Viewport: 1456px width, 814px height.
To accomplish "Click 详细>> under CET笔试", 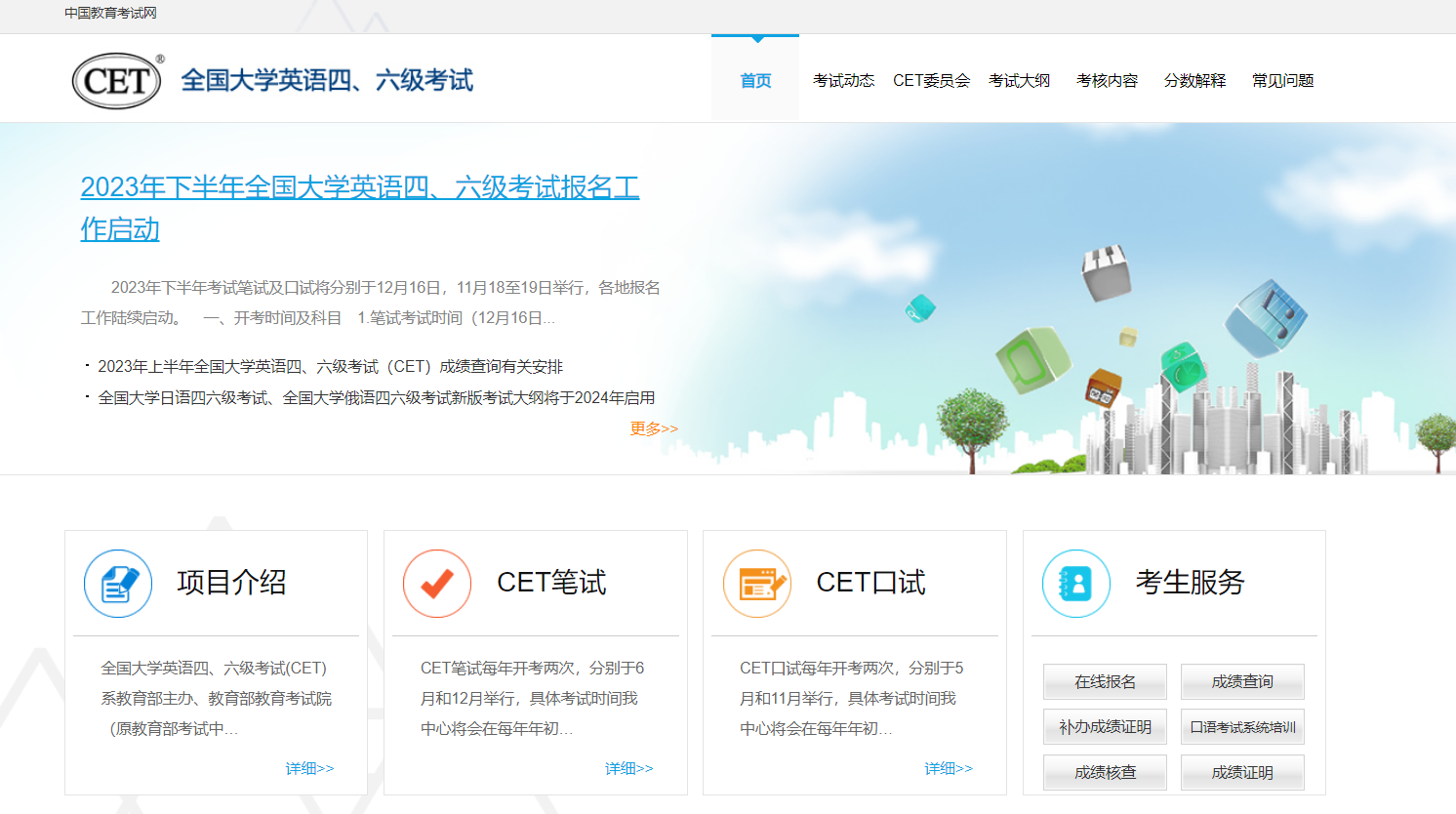I will click(x=628, y=768).
